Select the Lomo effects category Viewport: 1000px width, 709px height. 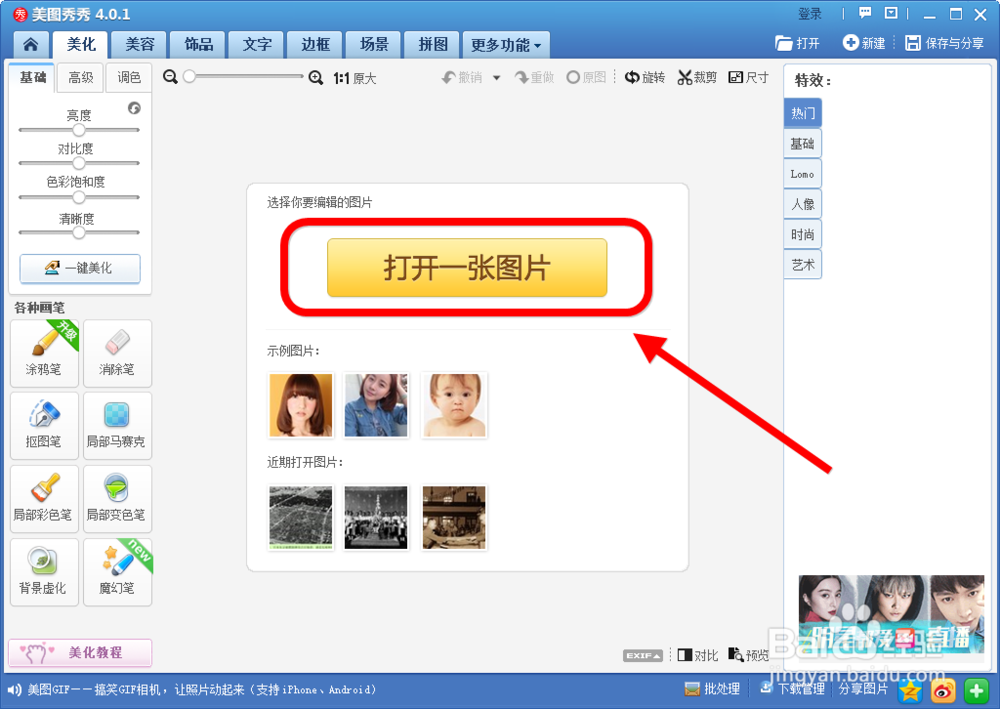tap(802, 174)
